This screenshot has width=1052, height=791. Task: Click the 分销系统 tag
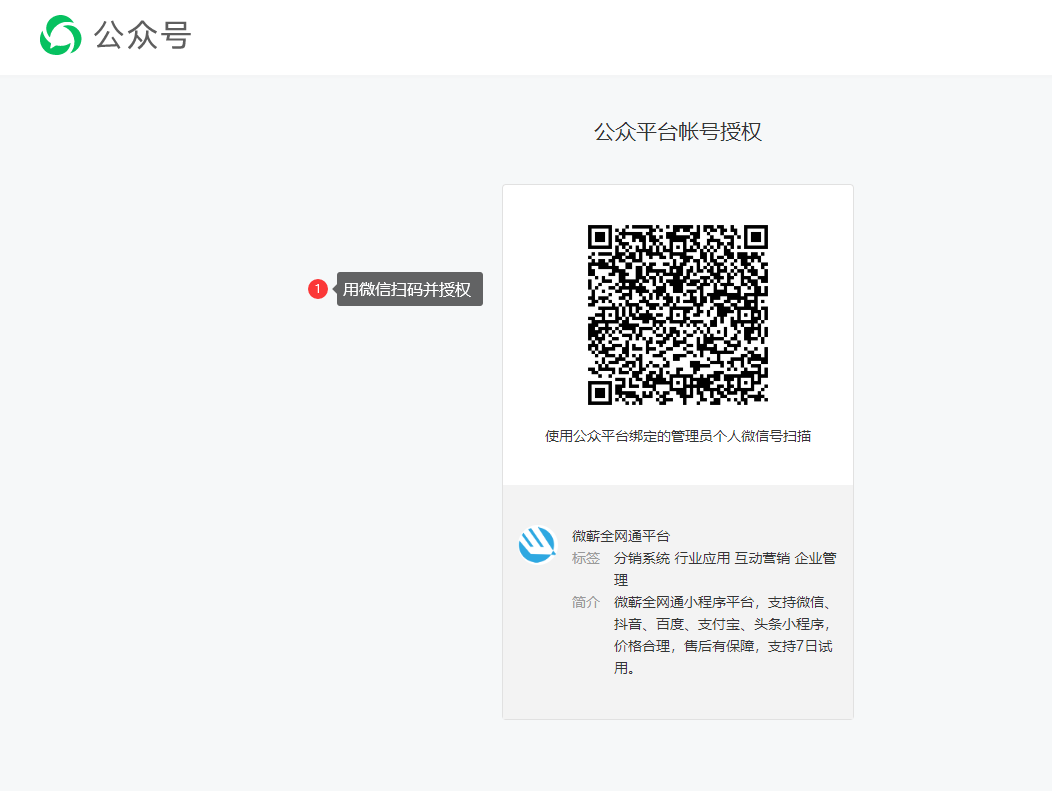click(641, 558)
